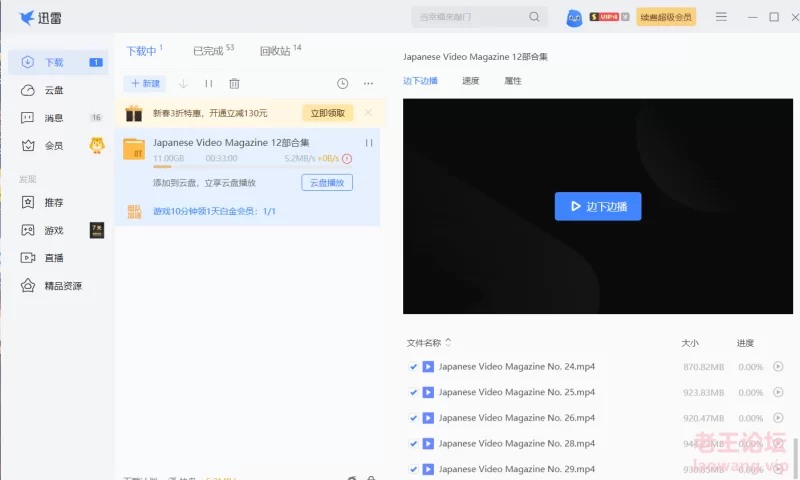
Task: Click the blue 边下边播 play button
Action: tap(598, 206)
